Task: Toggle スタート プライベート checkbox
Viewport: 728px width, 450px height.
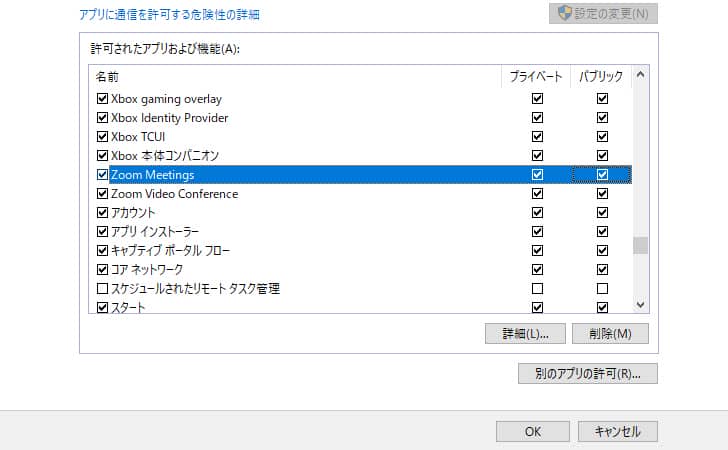Action: pyautogui.click(x=537, y=307)
